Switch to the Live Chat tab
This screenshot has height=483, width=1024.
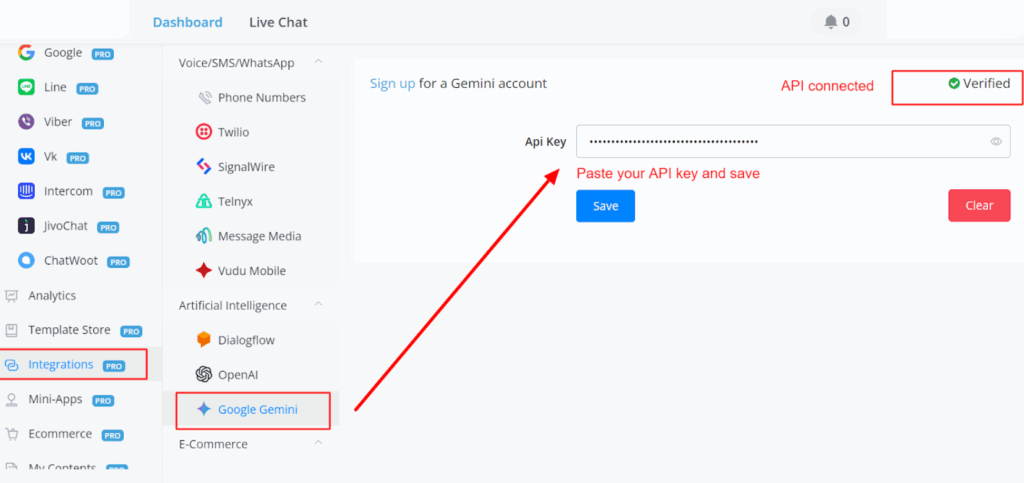[278, 22]
